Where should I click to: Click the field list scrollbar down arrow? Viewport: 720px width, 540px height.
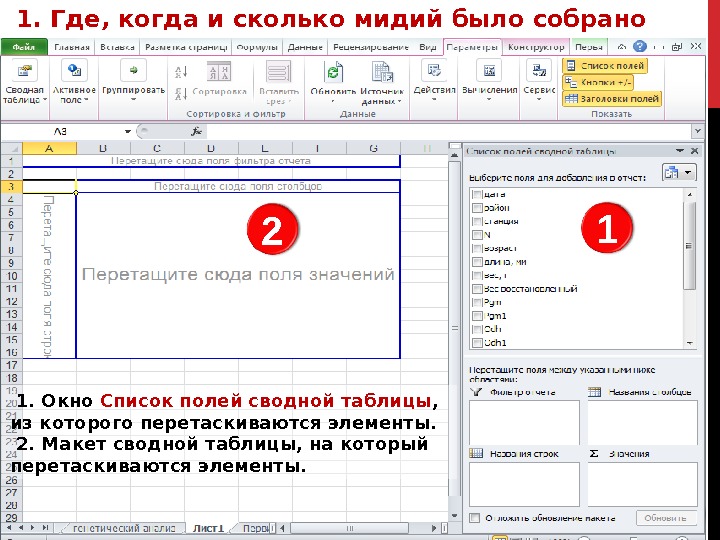pos(689,343)
